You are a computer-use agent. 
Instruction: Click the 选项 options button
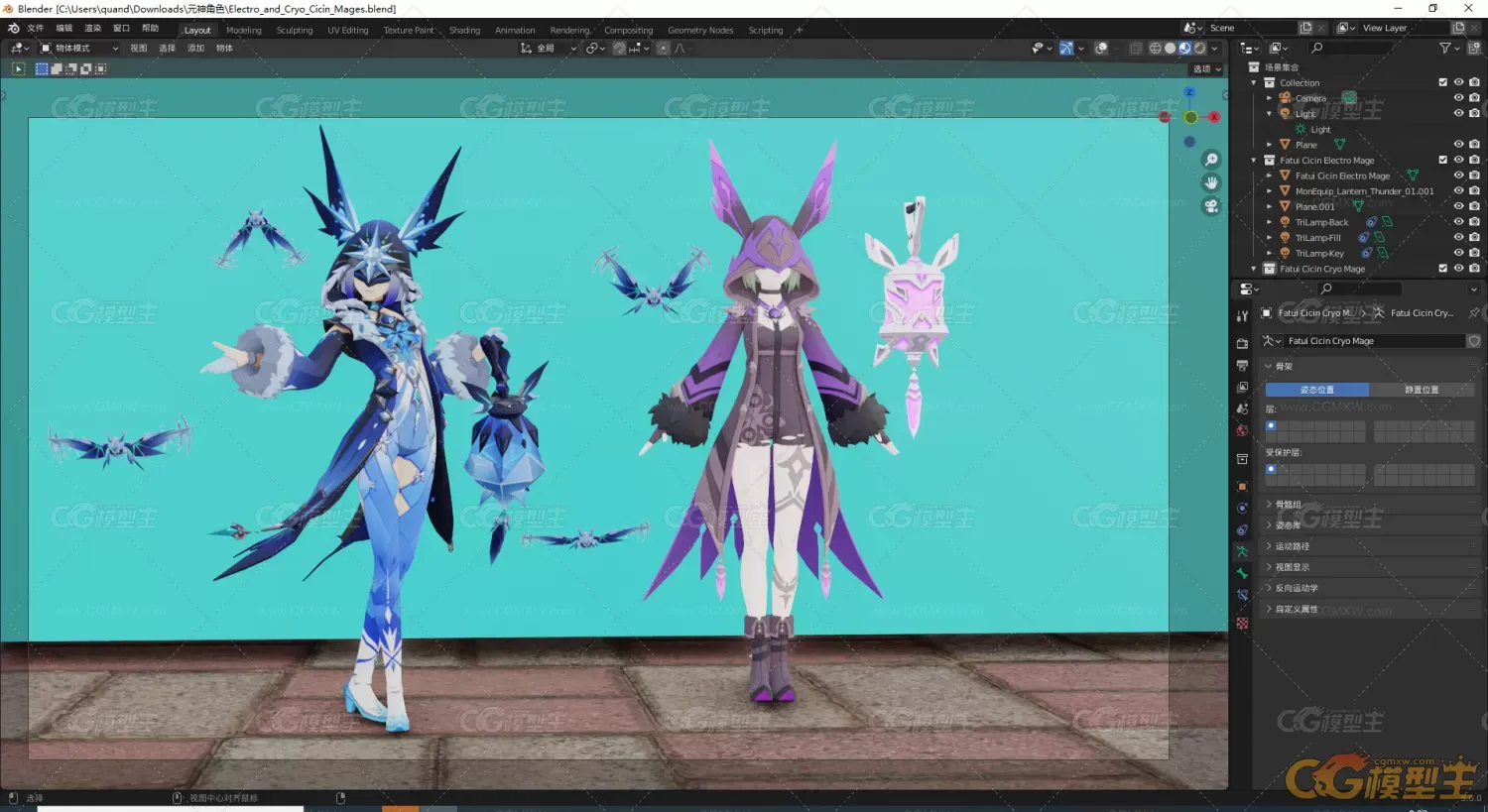tap(1206, 69)
